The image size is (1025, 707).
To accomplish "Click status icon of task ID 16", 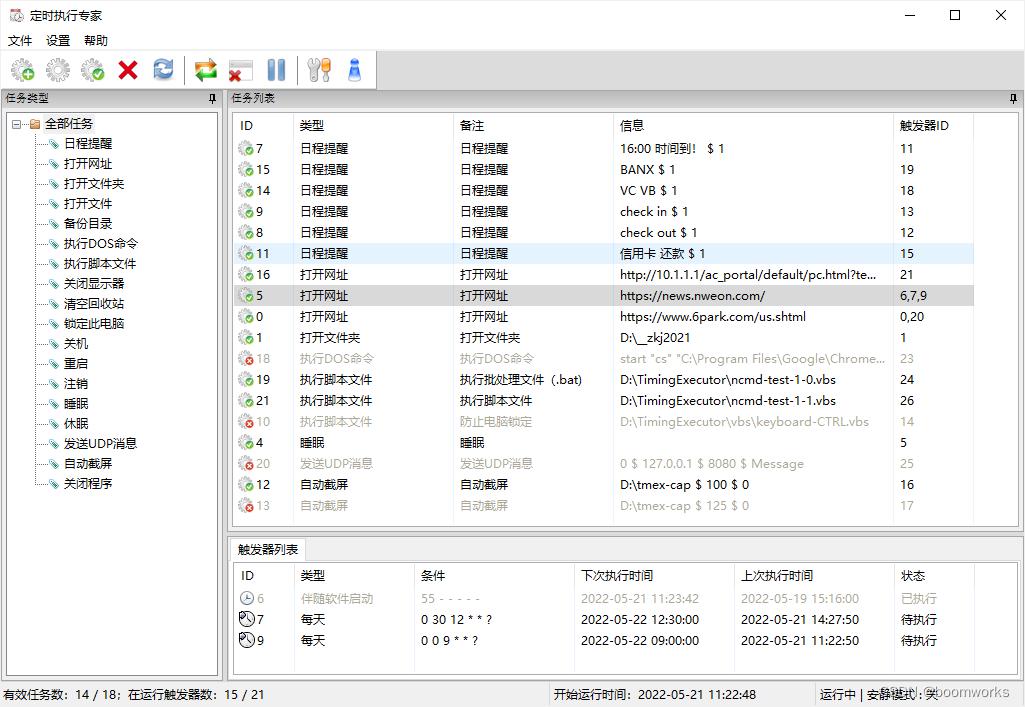I will pos(246,275).
